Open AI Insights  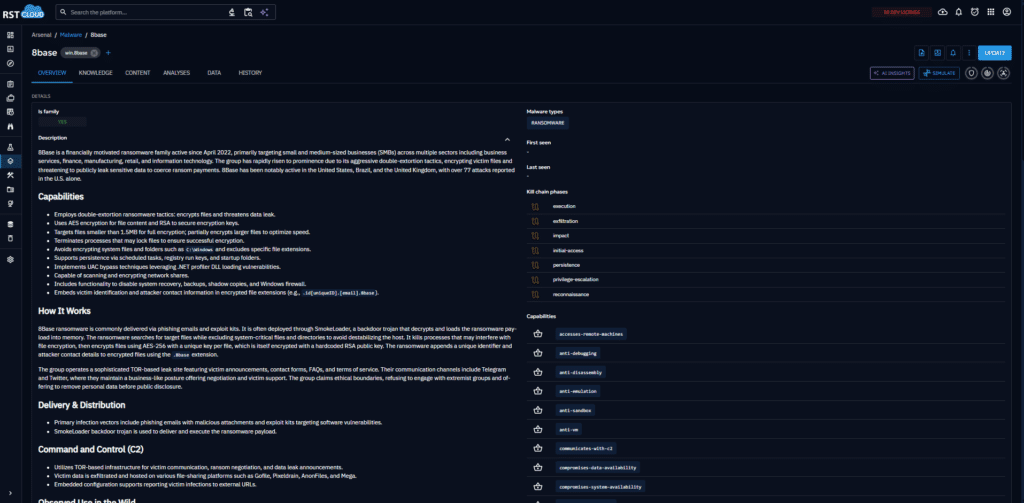click(x=891, y=73)
